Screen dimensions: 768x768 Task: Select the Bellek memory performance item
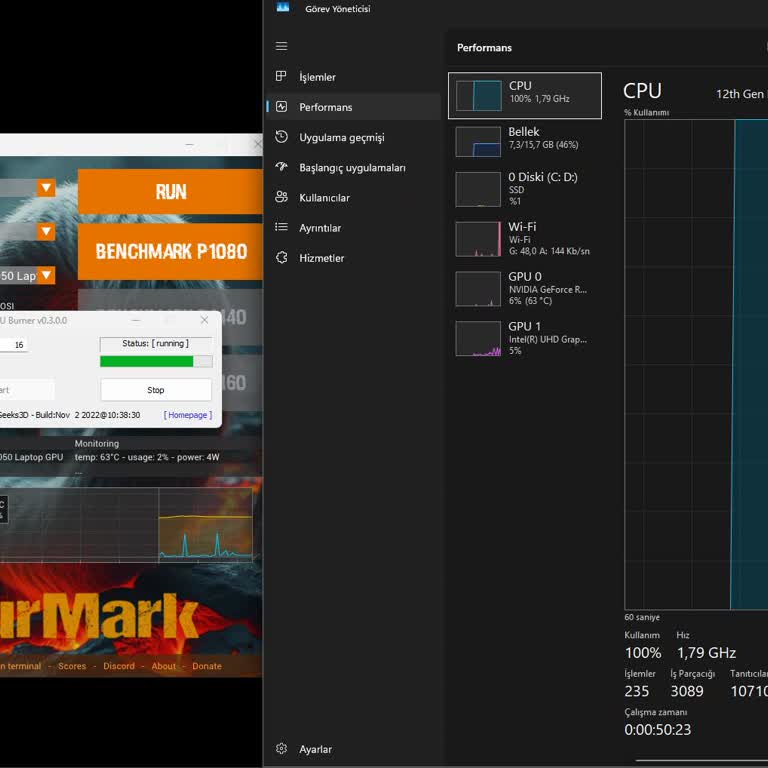[x=525, y=141]
